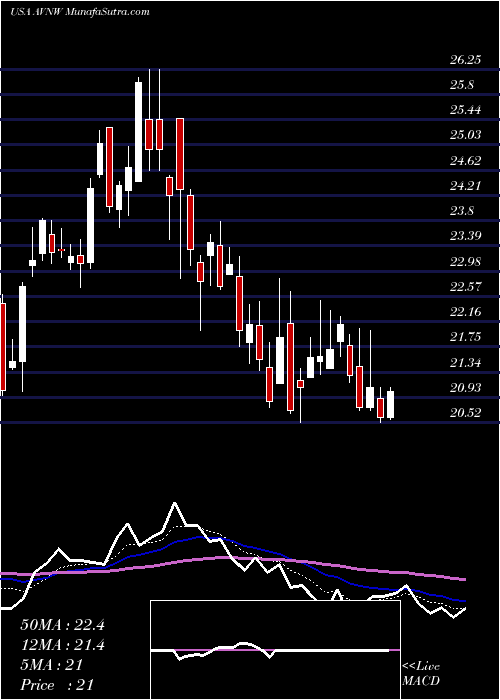Image resolution: width=500 pixels, height=700 pixels.
Task: Click the 24.21 price axis label
Action: point(465,186)
